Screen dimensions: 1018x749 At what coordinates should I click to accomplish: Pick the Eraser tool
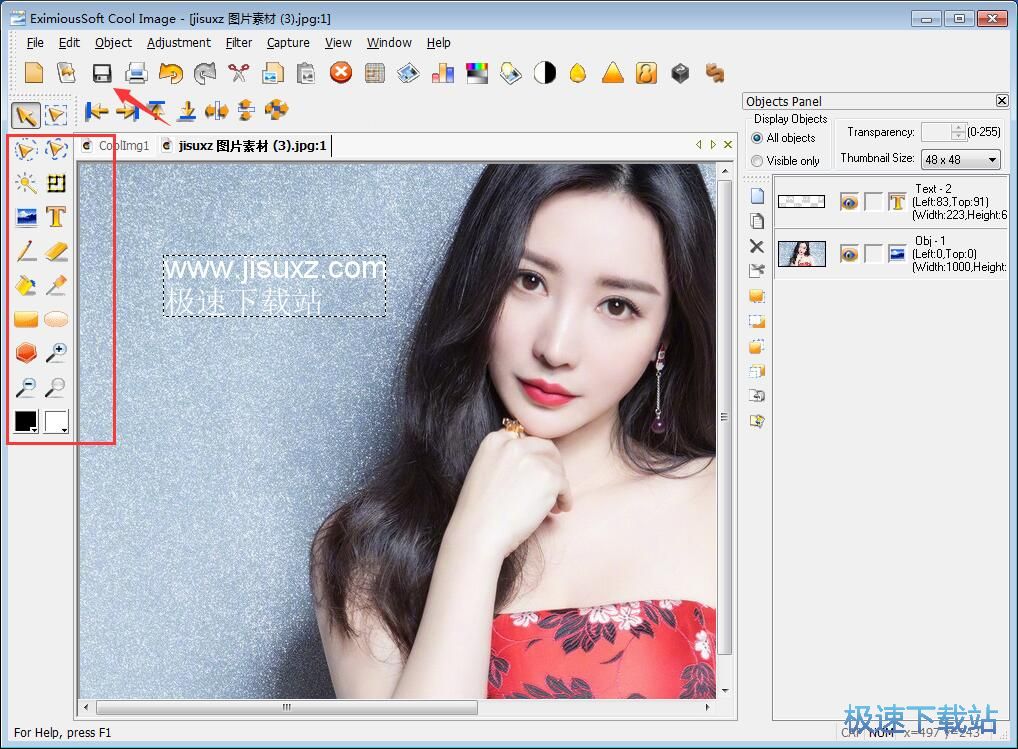click(x=56, y=251)
